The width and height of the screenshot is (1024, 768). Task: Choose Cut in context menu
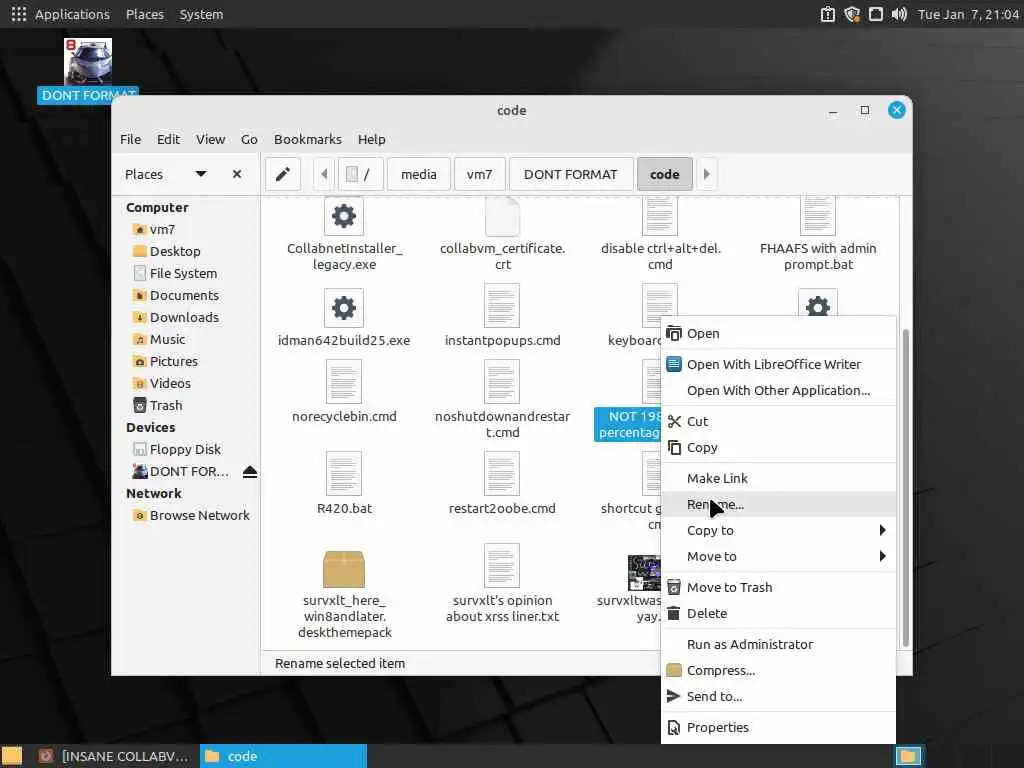[778, 421]
